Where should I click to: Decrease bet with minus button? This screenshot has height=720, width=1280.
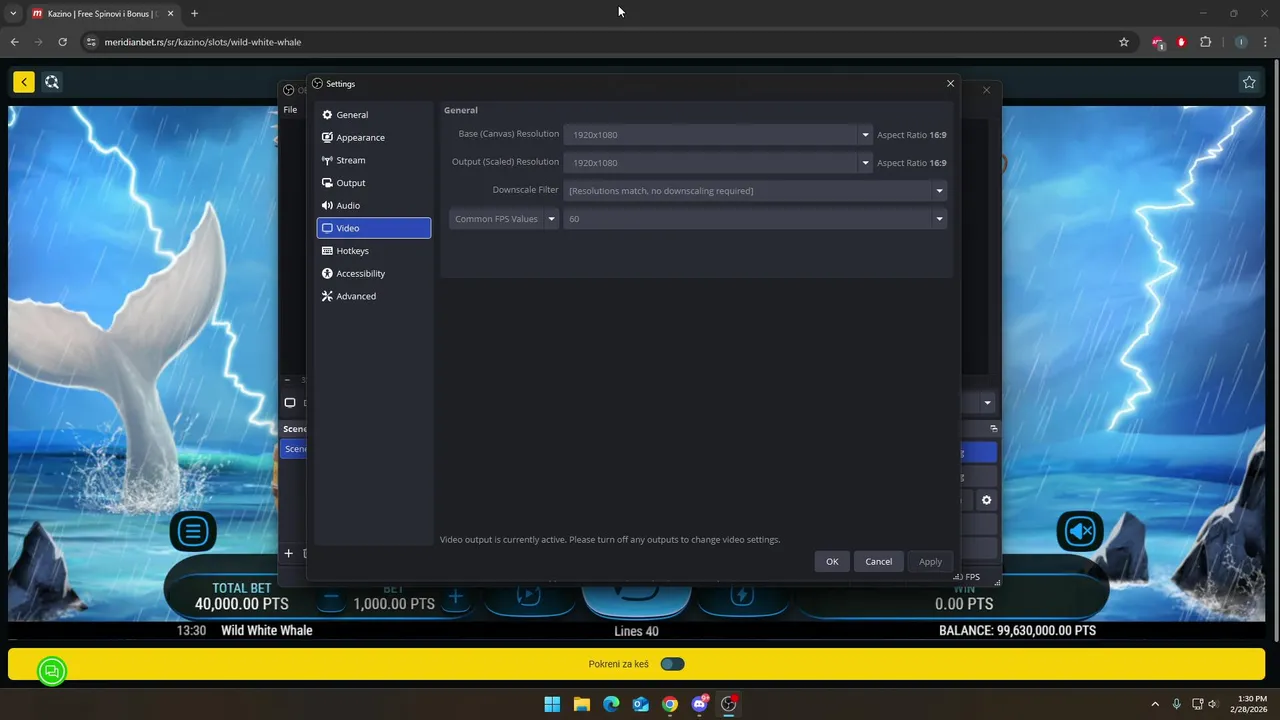(x=332, y=598)
